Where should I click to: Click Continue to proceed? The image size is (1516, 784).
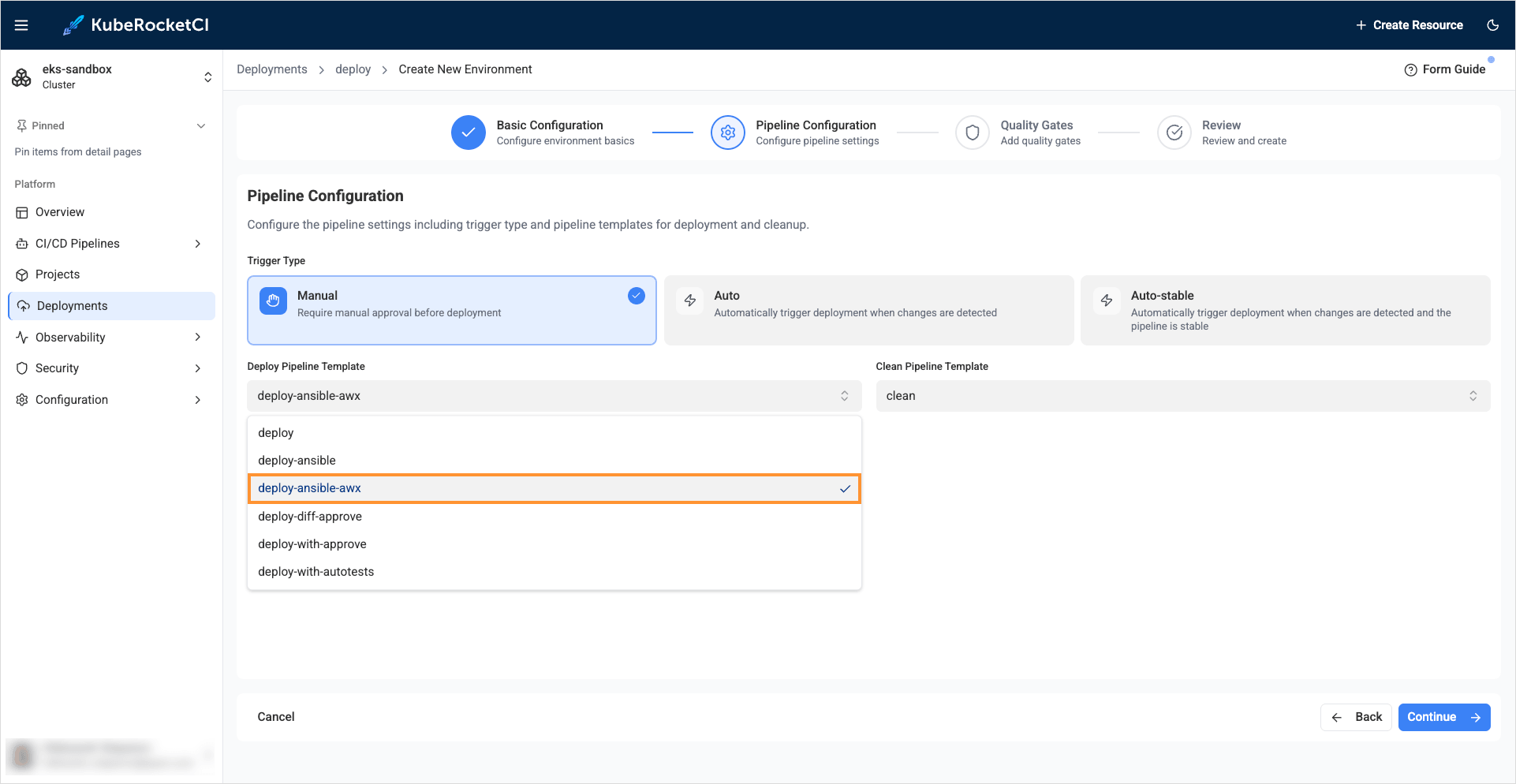(1444, 717)
